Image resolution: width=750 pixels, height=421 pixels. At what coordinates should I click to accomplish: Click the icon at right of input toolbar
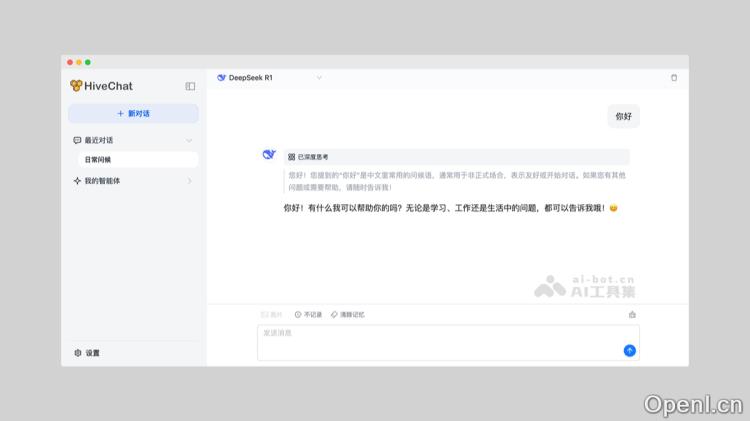632,314
